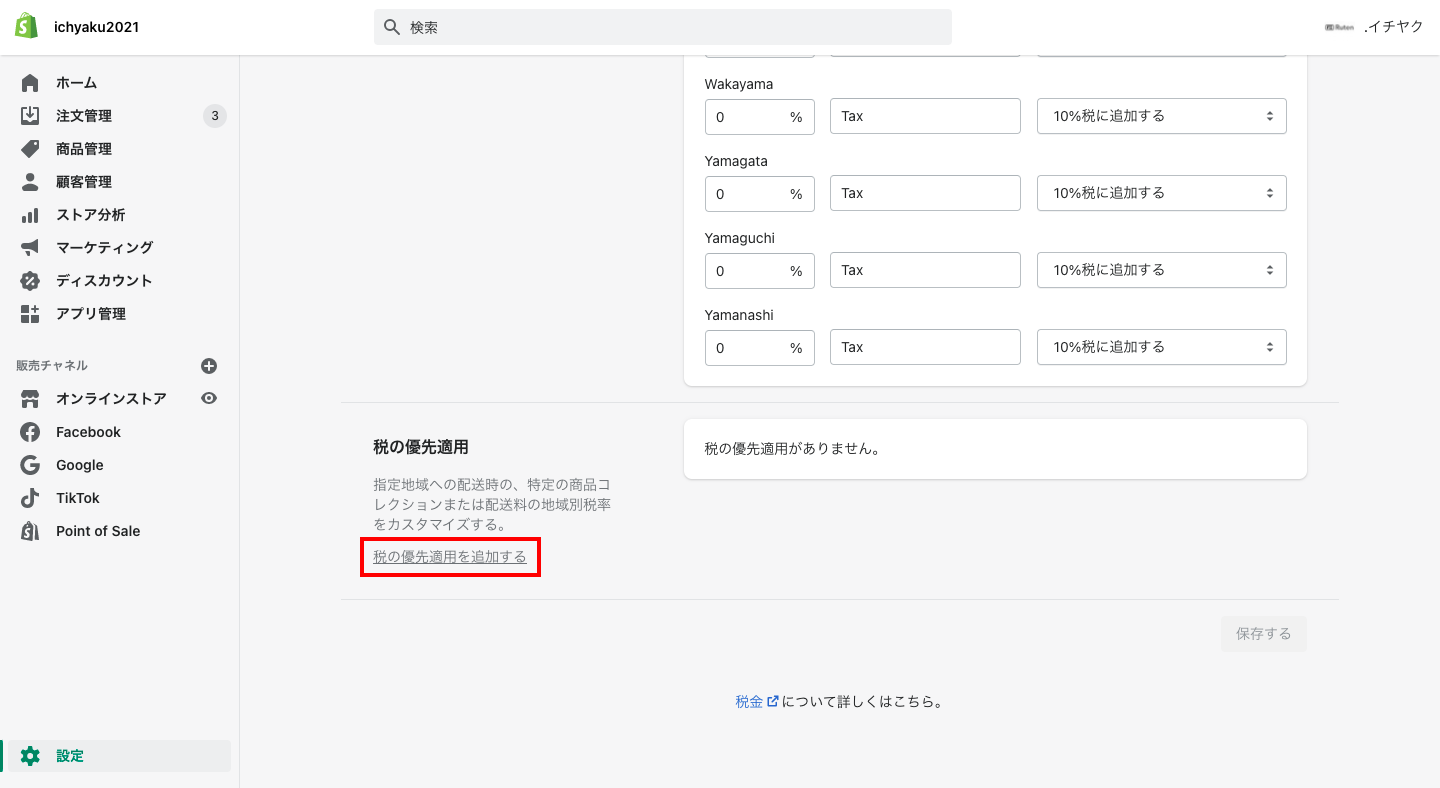The height and width of the screenshot is (788, 1440).
Task: Open ホーム in the sidebar
Action: tap(76, 83)
